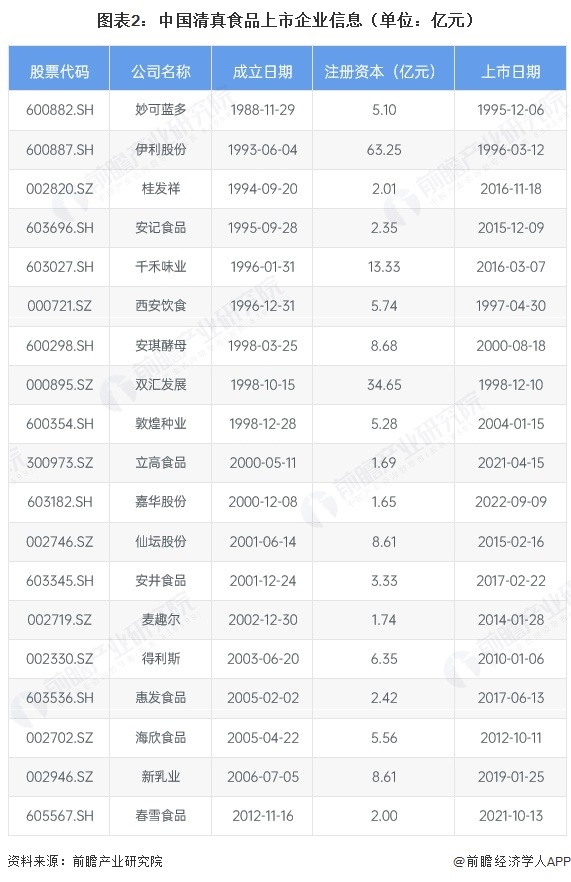The image size is (571, 882).
Task: Click founding date 1998-03-25
Action: pyautogui.click(x=263, y=345)
